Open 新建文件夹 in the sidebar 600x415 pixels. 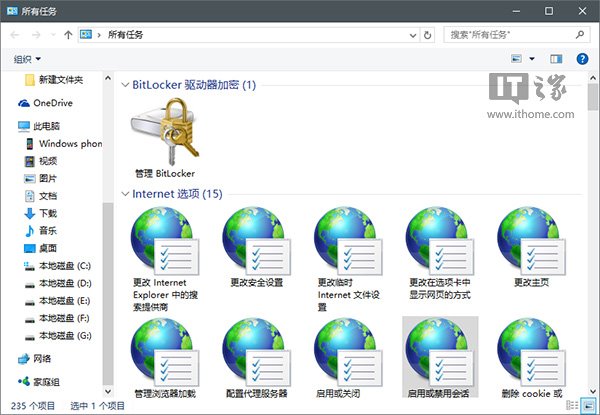(x=54, y=80)
